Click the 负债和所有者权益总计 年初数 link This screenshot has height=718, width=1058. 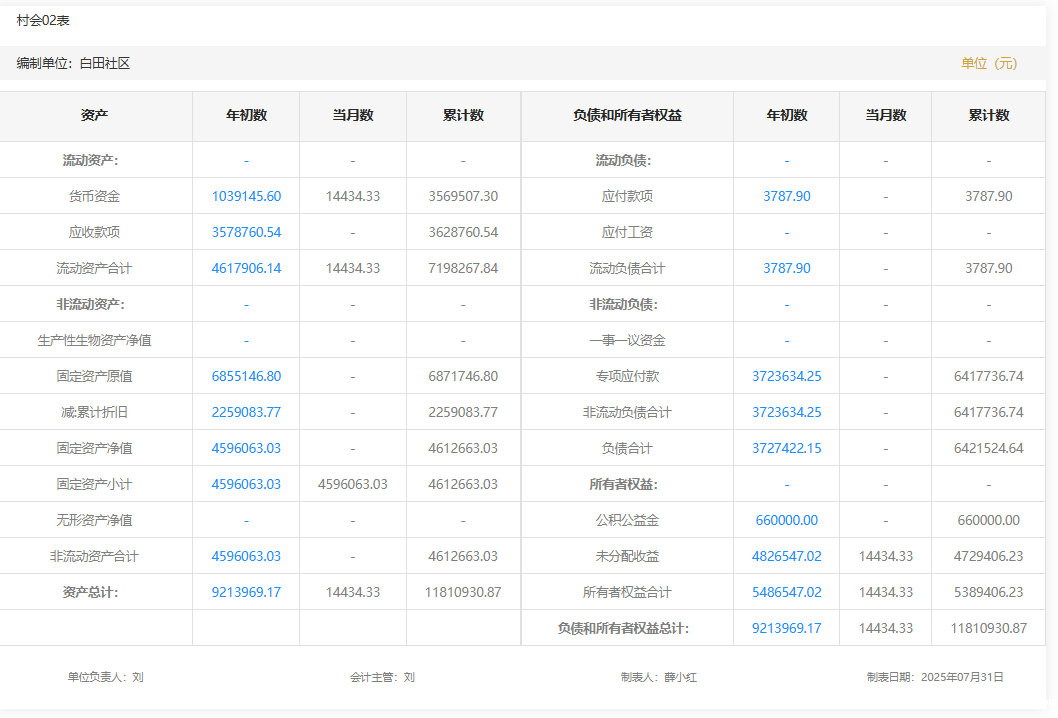click(x=786, y=628)
